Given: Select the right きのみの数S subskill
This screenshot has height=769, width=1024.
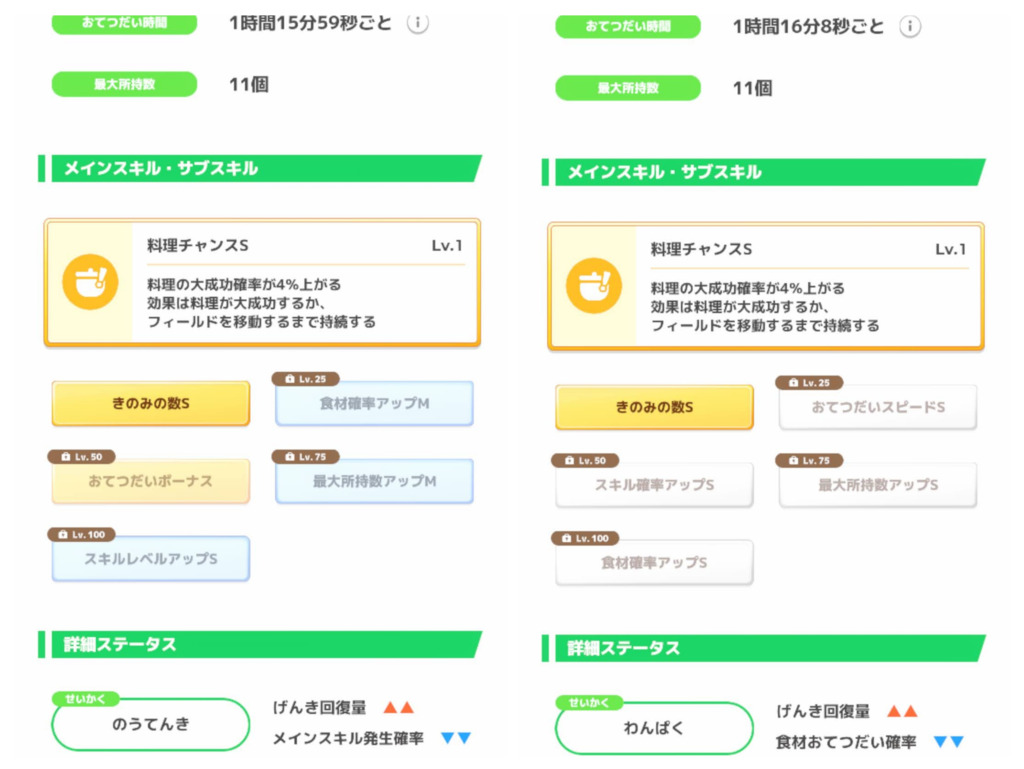Looking at the screenshot, I should click(654, 408).
